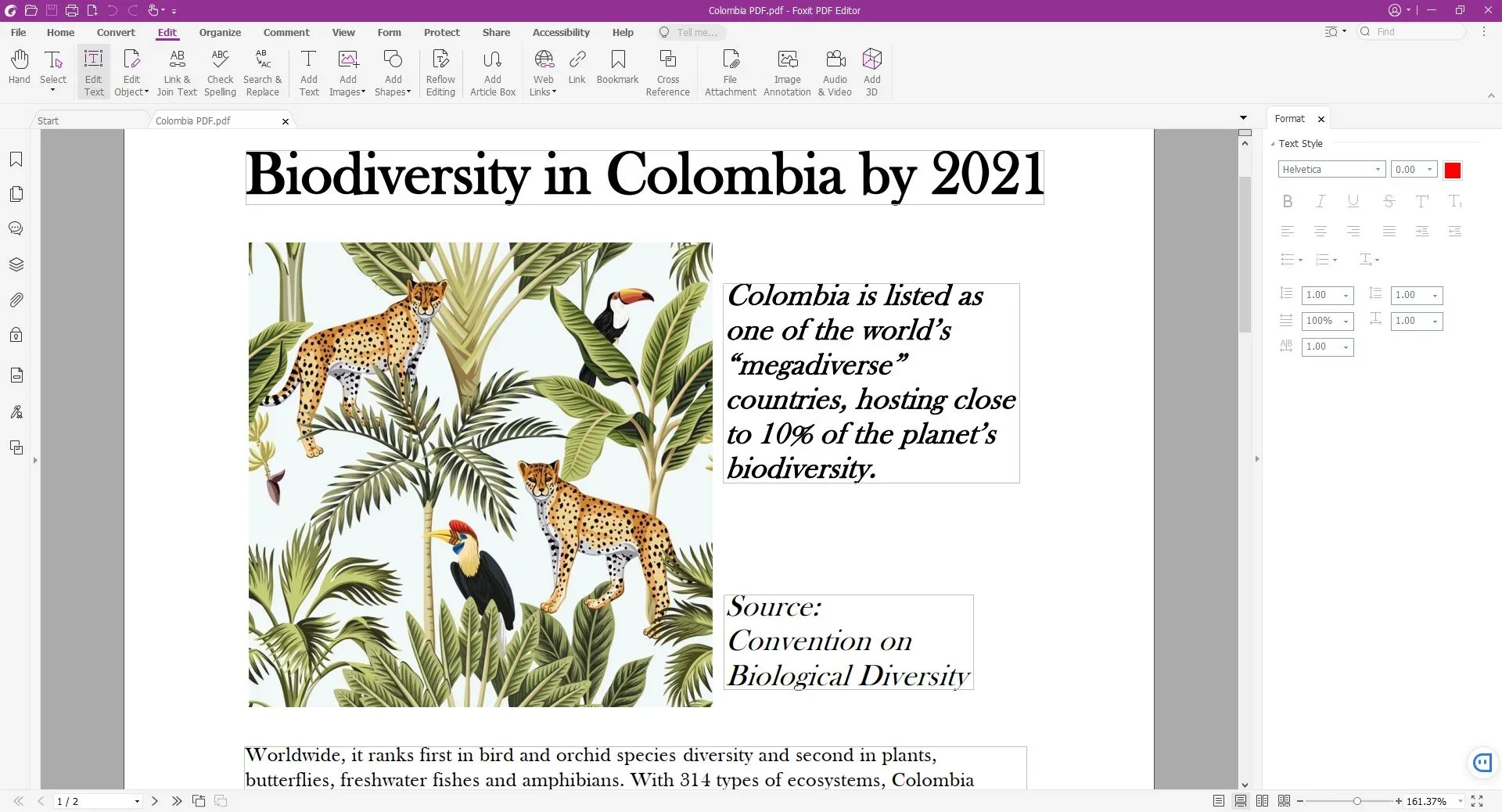Open the Helvetica font family dropdown
Image resolution: width=1502 pixels, height=812 pixels.
tap(1378, 169)
